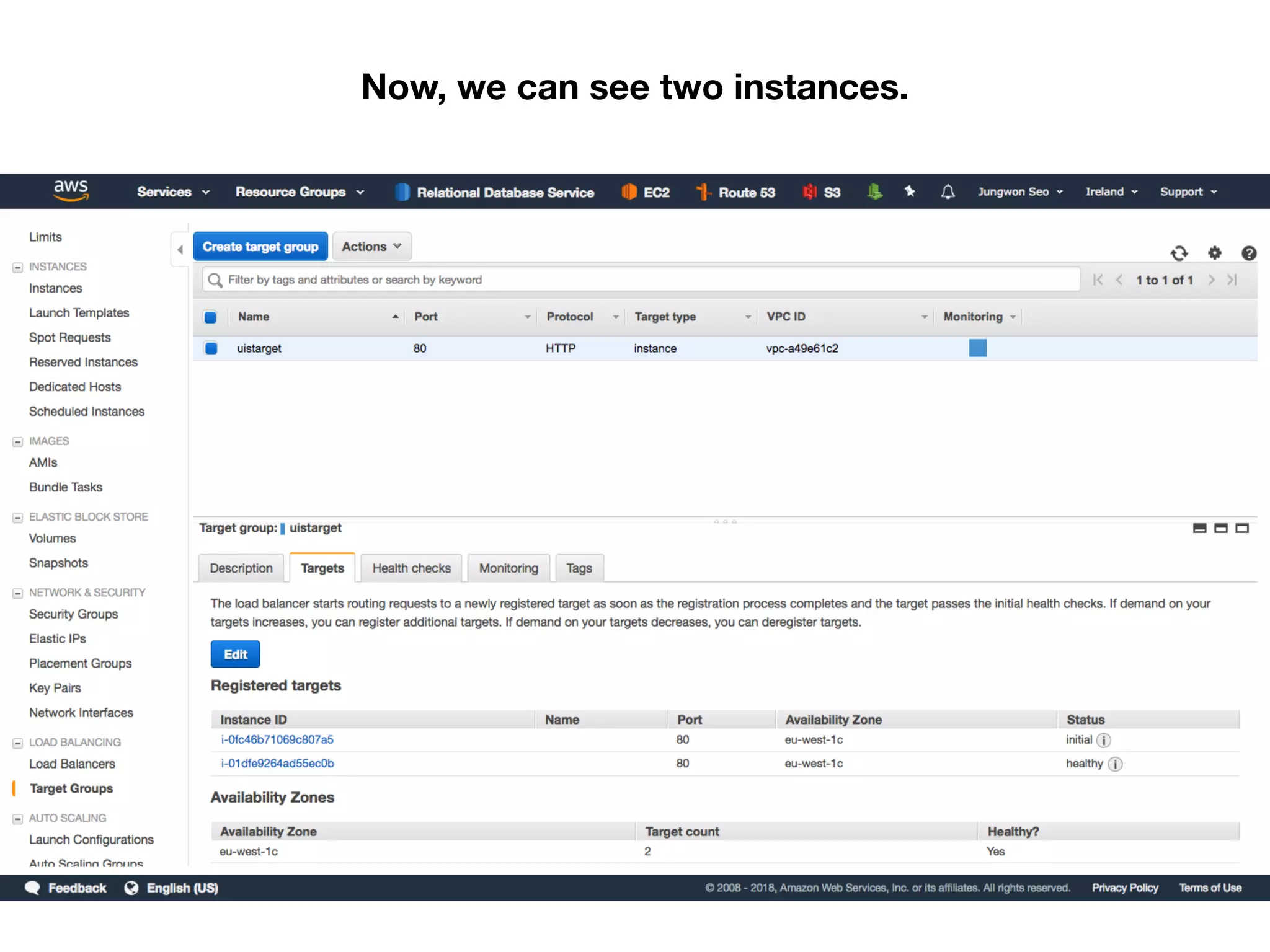1270x952 pixels.
Task: Open the Actions dropdown
Action: [371, 247]
